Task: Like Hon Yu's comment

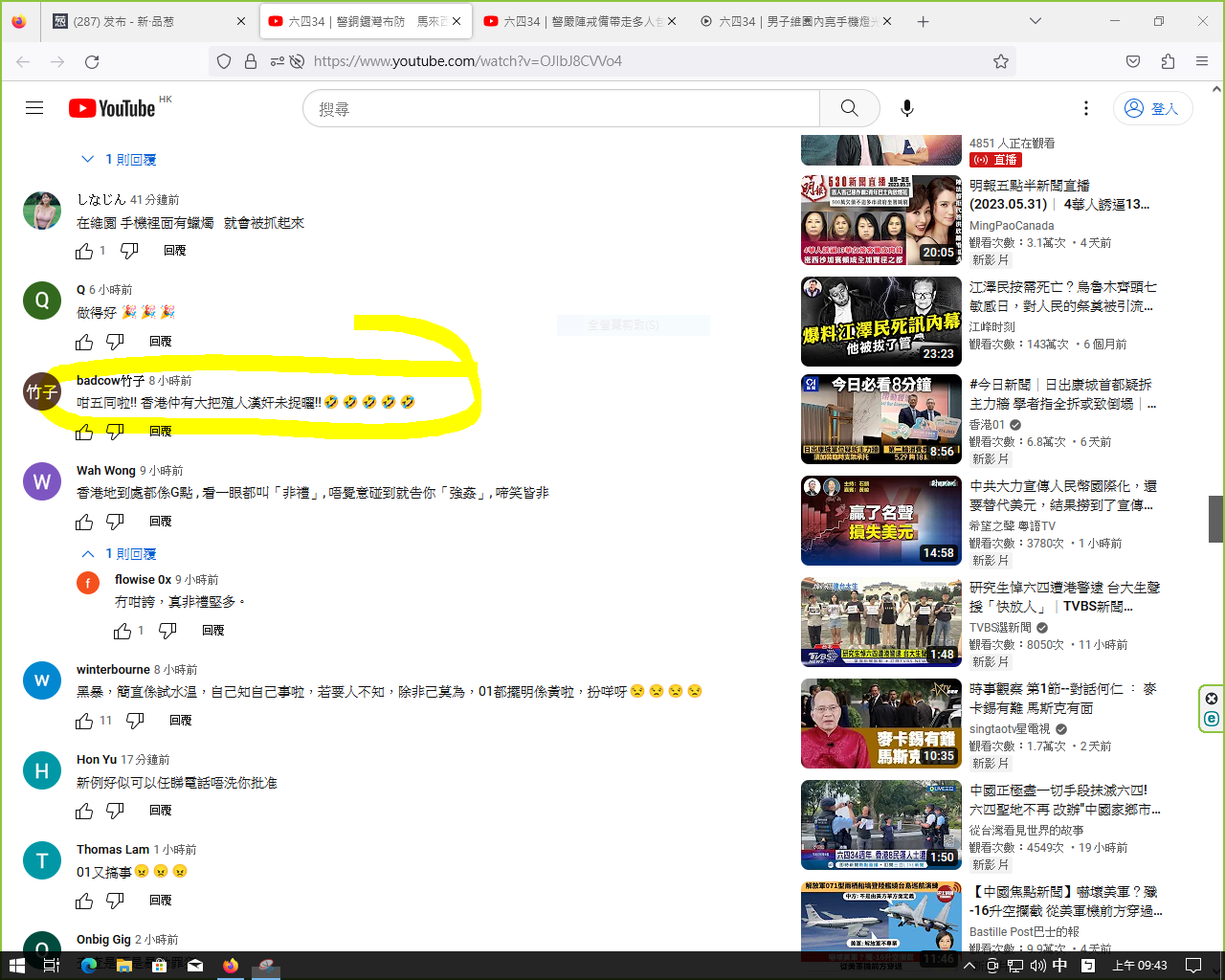Action: click(84, 811)
